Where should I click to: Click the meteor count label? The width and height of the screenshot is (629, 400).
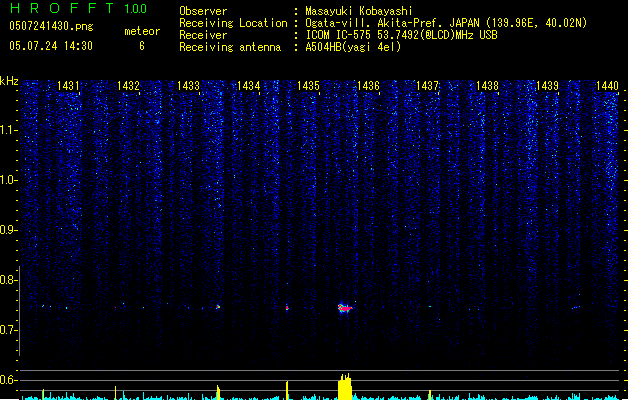pos(142,31)
